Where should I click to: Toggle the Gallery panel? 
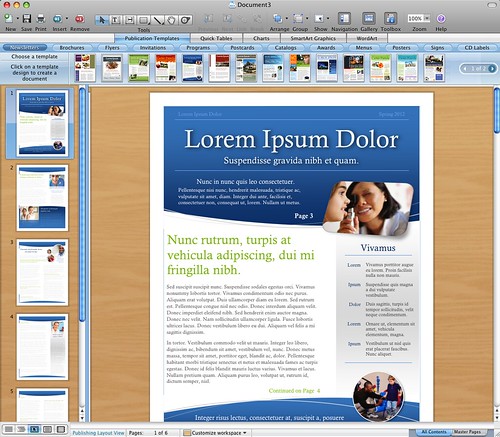coord(369,18)
